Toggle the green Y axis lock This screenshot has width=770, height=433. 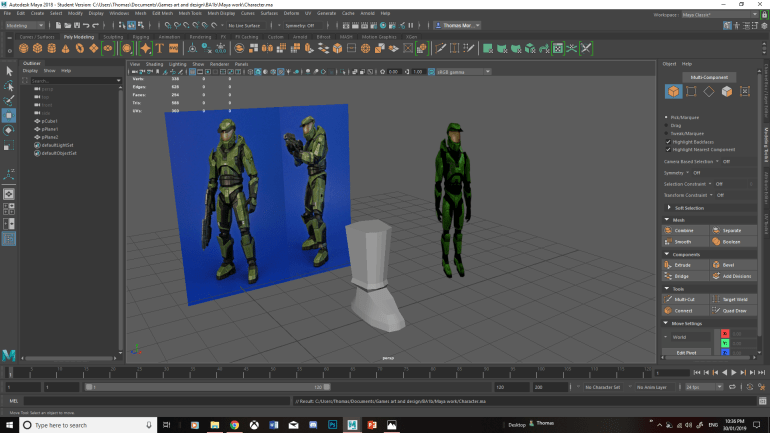(x=725, y=343)
